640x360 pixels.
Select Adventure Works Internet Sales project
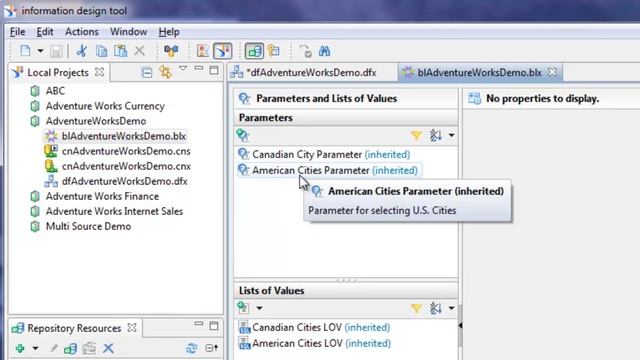114,211
